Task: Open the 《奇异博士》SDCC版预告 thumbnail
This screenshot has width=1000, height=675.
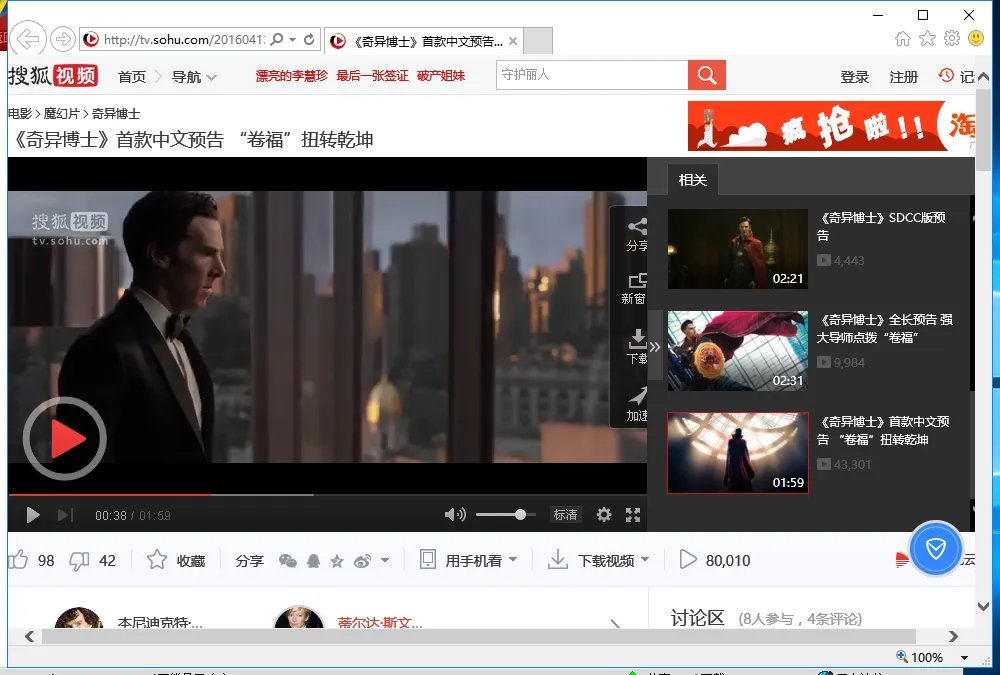Action: click(x=737, y=248)
